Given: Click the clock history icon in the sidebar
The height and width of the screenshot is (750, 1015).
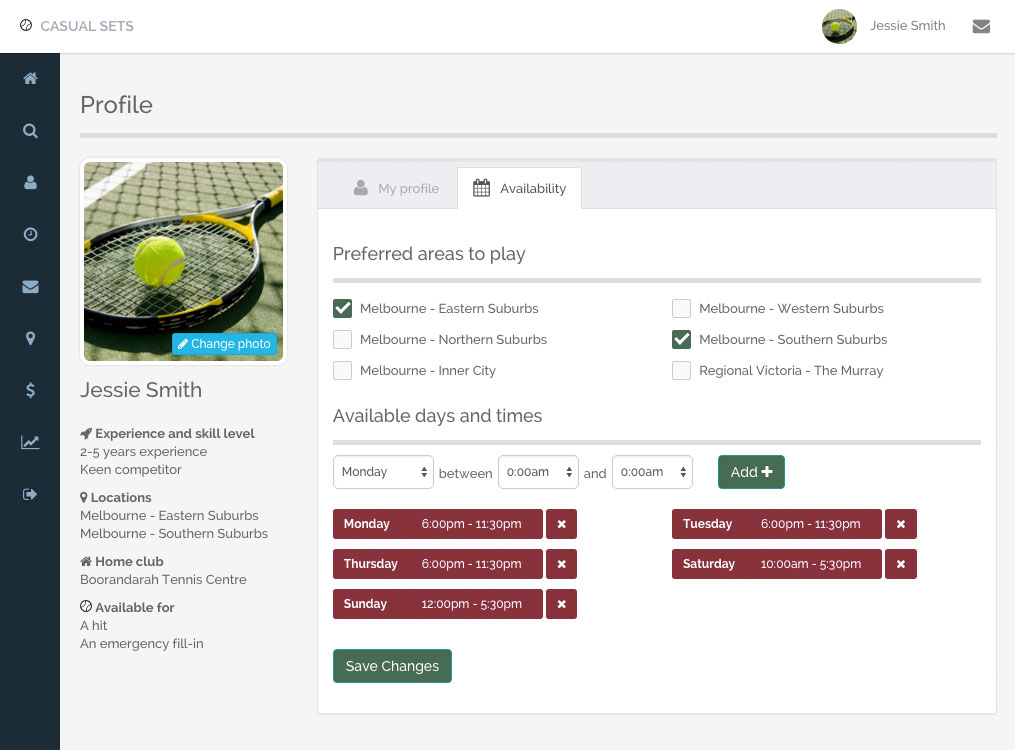Looking at the screenshot, I should pos(30,234).
